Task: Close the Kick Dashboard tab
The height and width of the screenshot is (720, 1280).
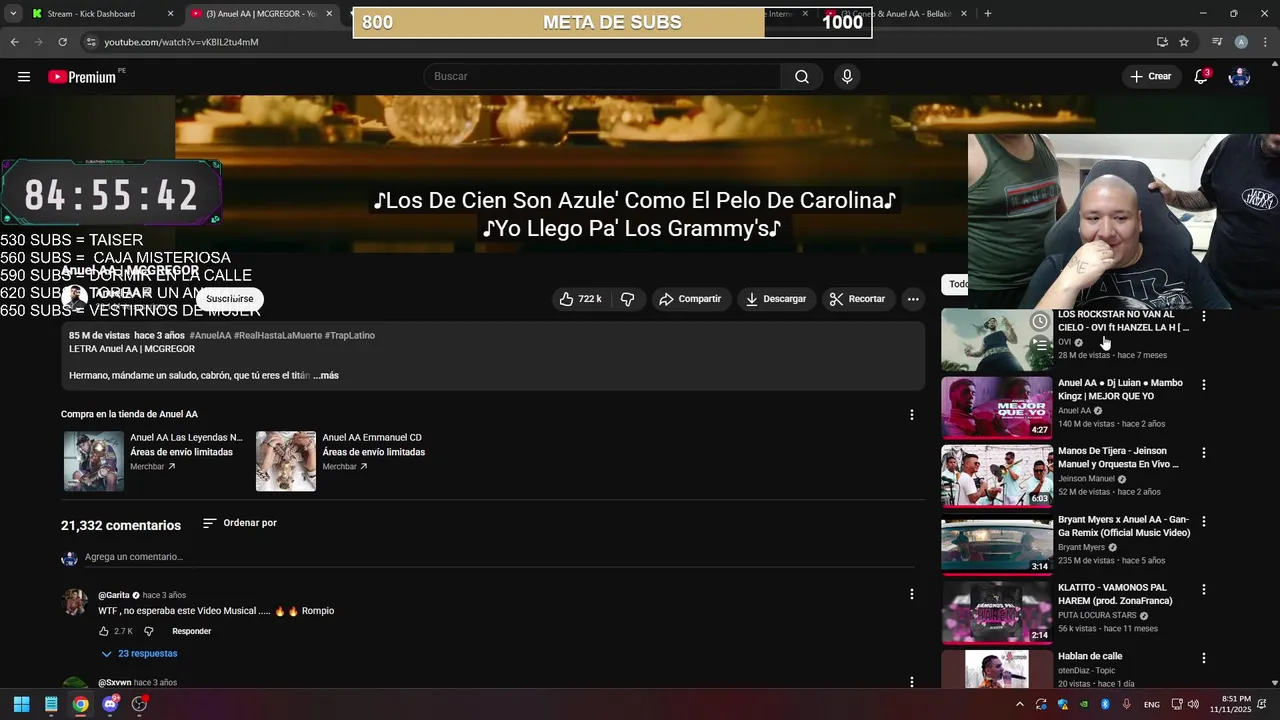Action: click(170, 14)
